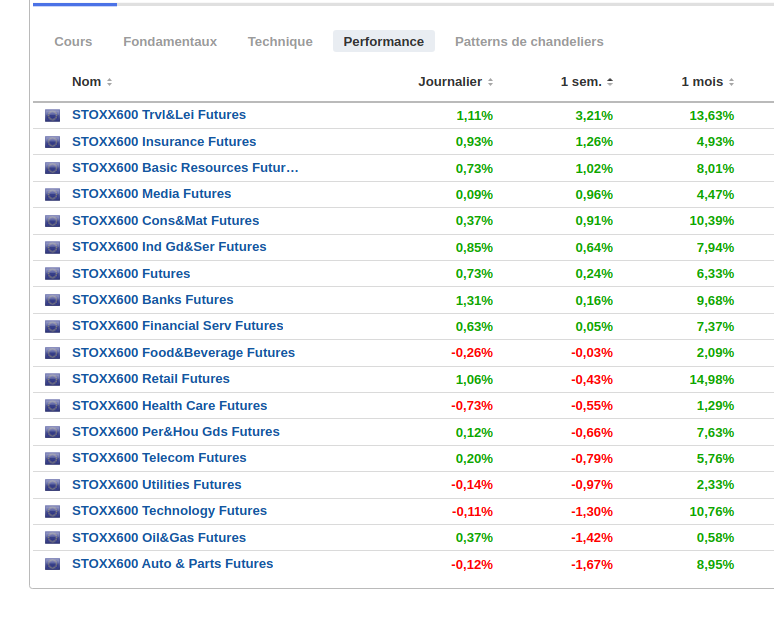Click the flag icon beside STOXX600 Telecom Futures

click(x=52, y=459)
